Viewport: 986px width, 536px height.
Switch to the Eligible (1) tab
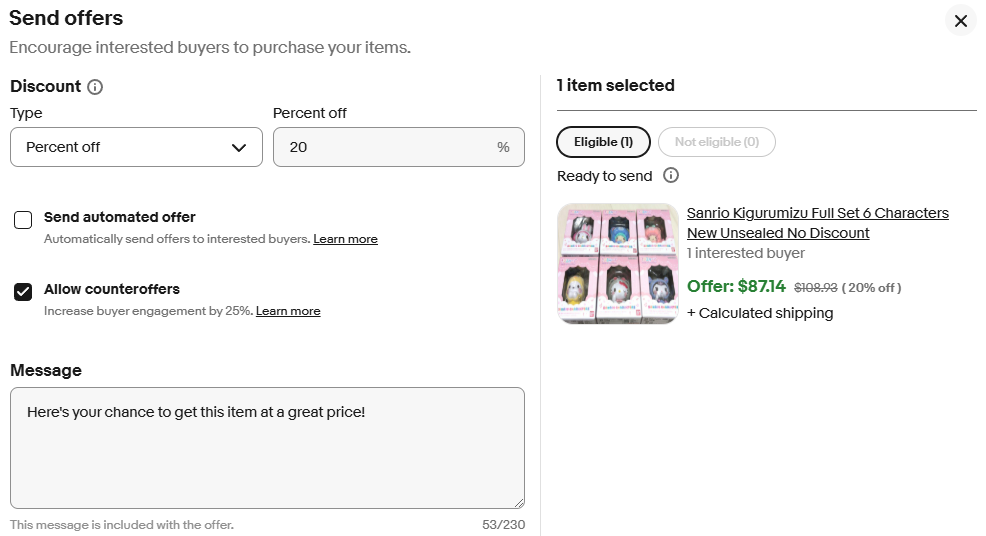[x=603, y=142]
